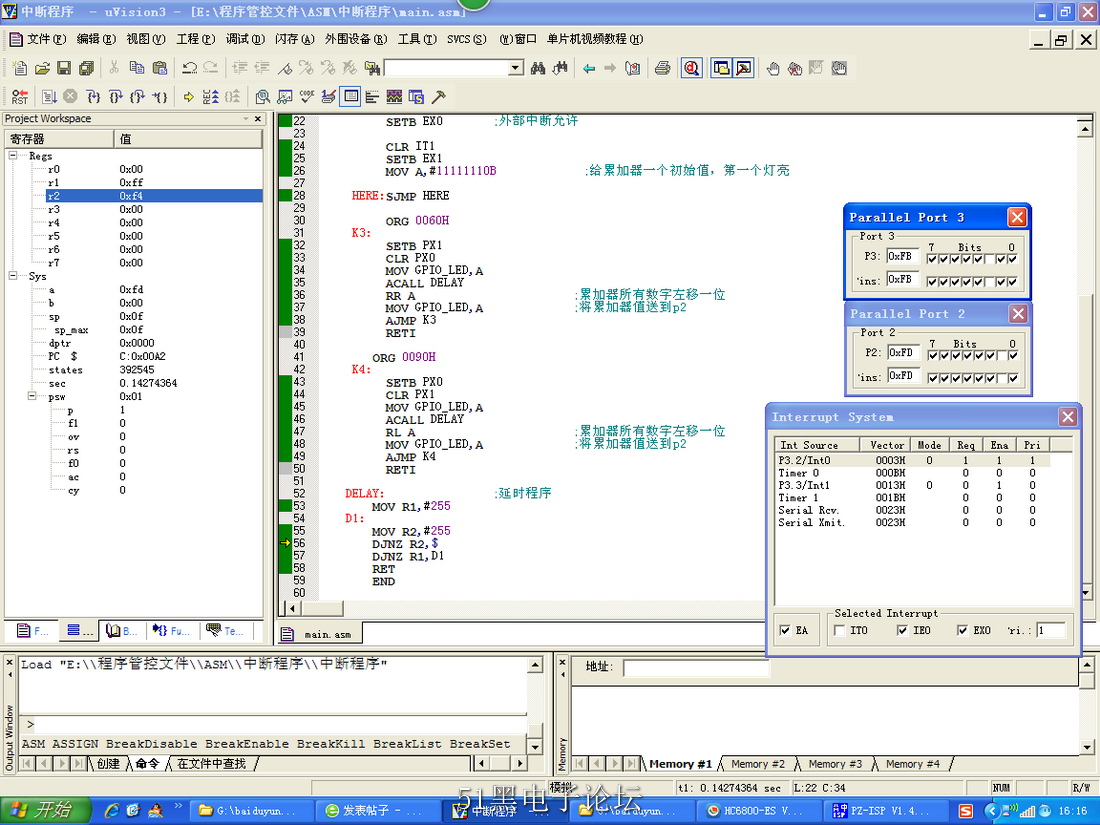Click the New file toolbar icon
The image size is (1100, 825).
[x=20, y=68]
